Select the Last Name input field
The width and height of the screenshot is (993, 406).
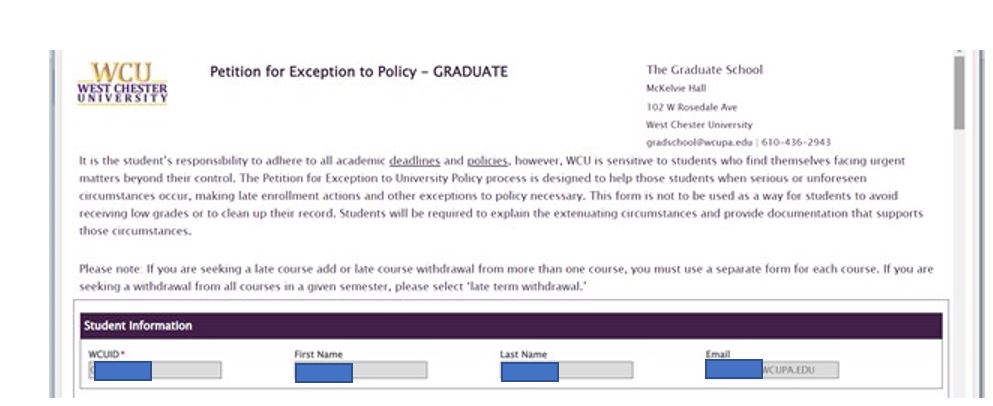pyautogui.click(x=566, y=371)
